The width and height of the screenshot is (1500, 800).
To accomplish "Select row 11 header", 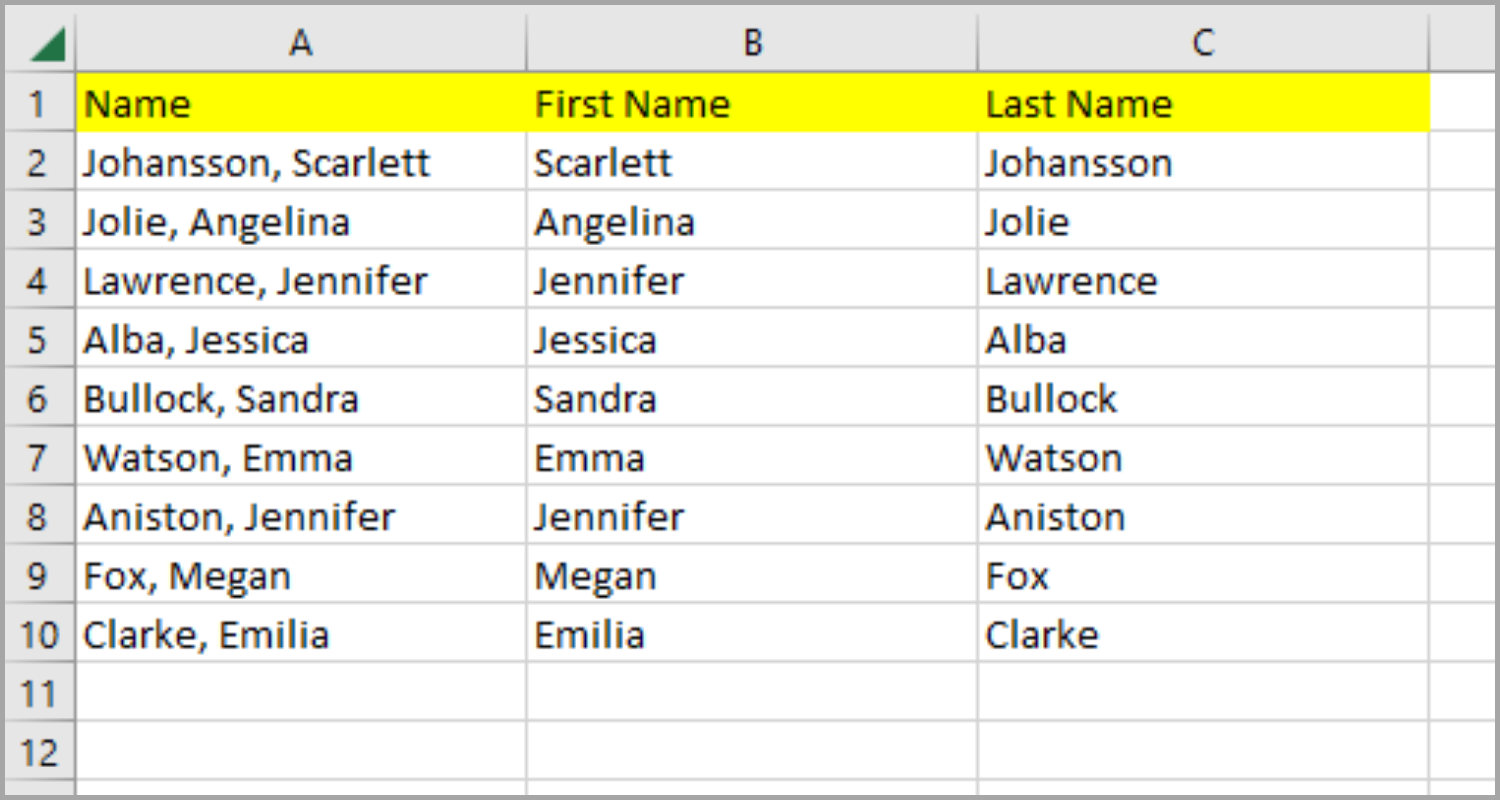I will coord(38,693).
